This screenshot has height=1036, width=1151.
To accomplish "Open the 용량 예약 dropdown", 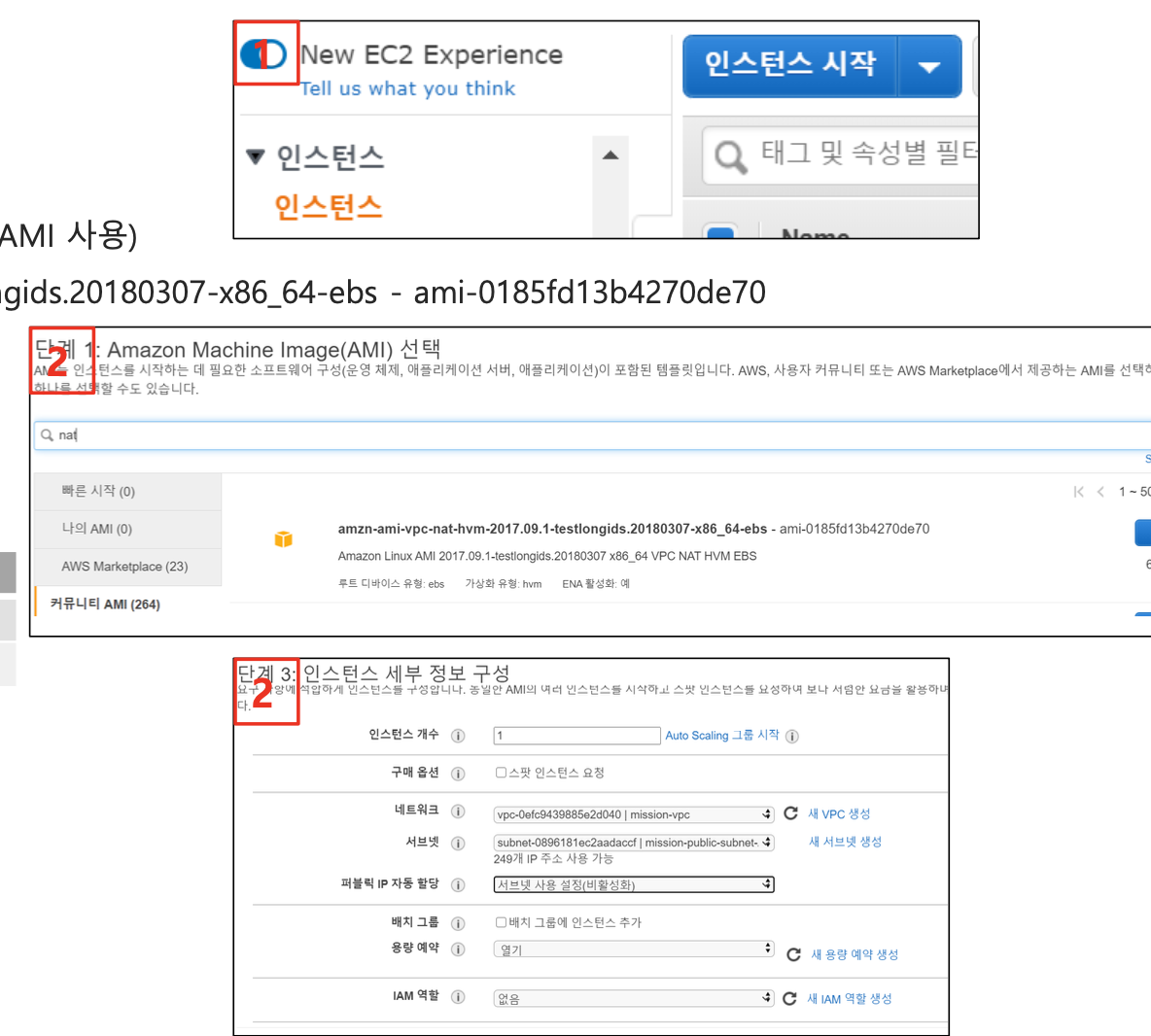I will [634, 950].
